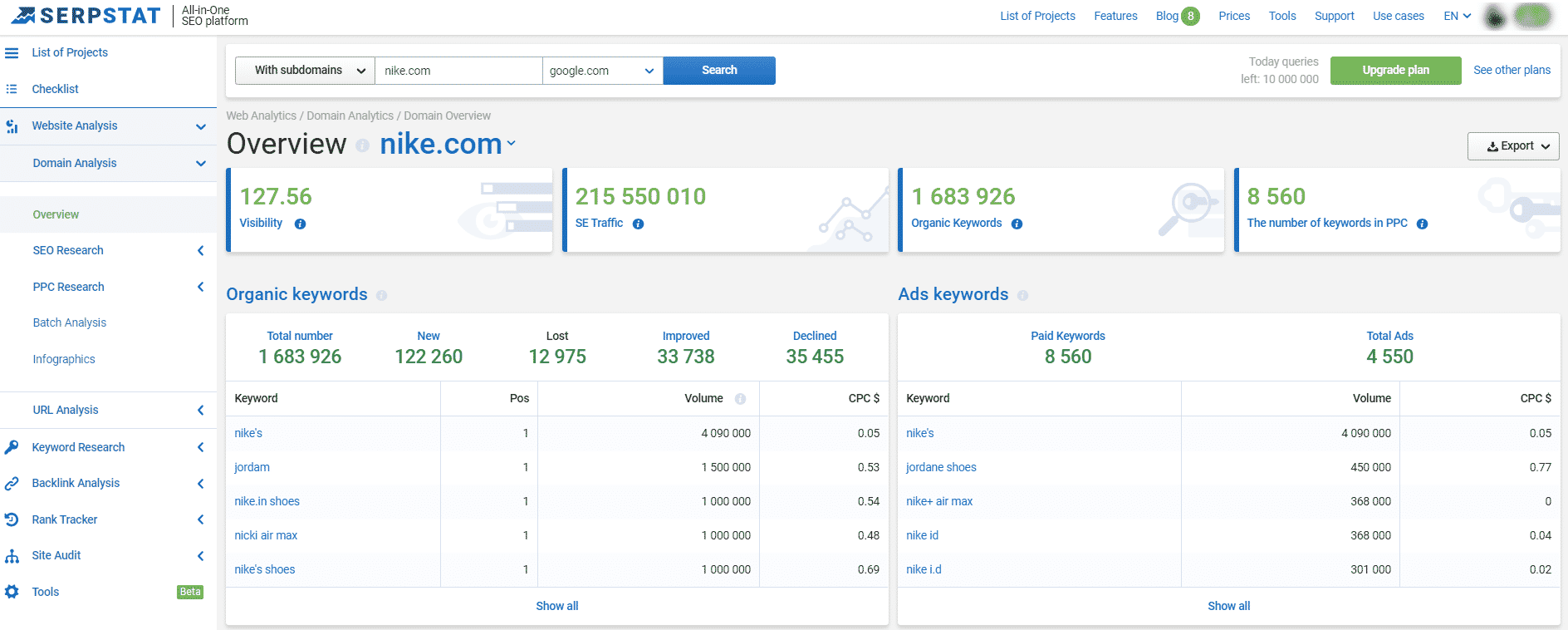Click the Lost keywords count 12 975
This screenshot has width=1568, height=630.
coord(557,357)
